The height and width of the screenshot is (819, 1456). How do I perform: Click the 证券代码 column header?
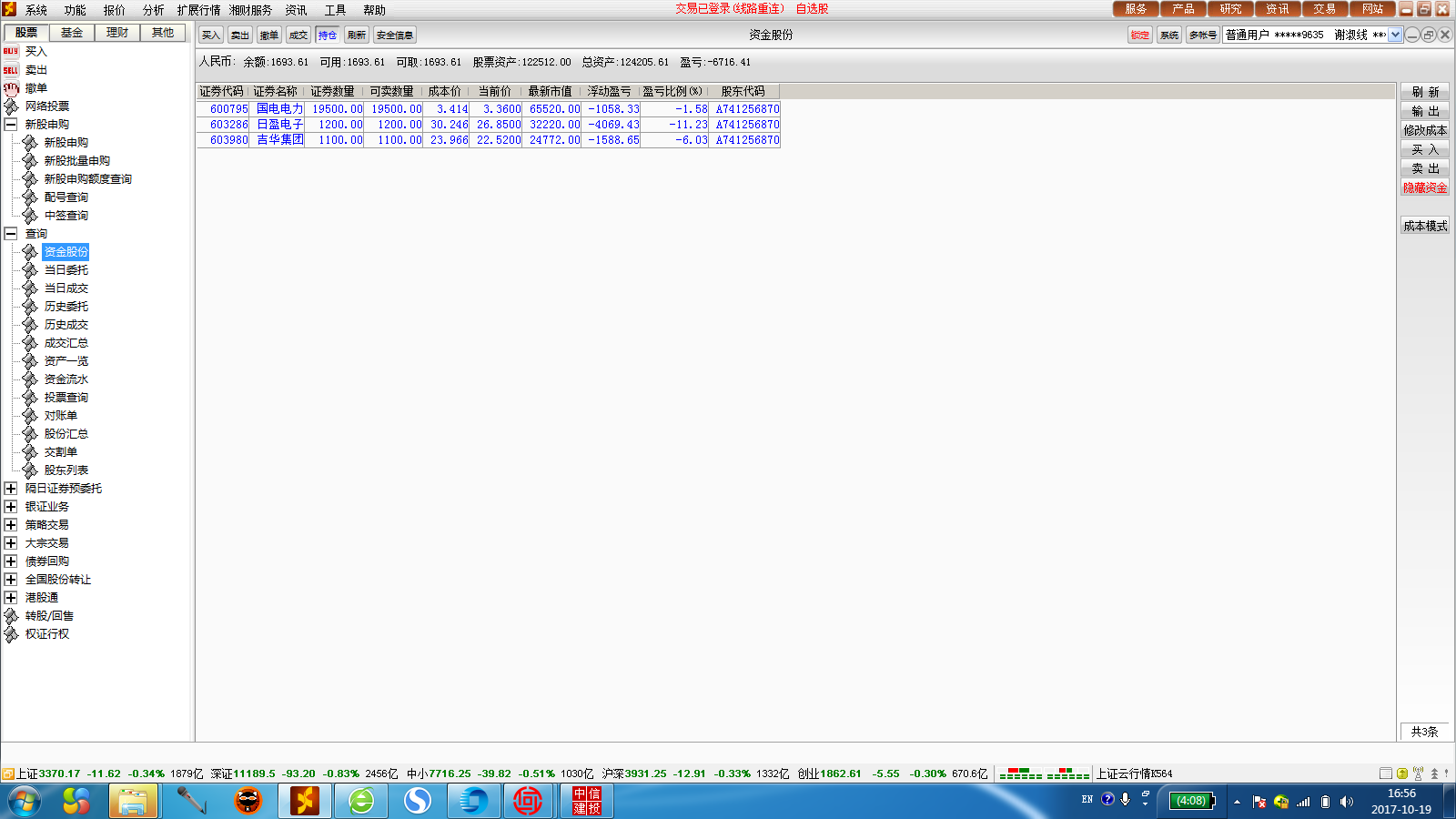pos(222,92)
